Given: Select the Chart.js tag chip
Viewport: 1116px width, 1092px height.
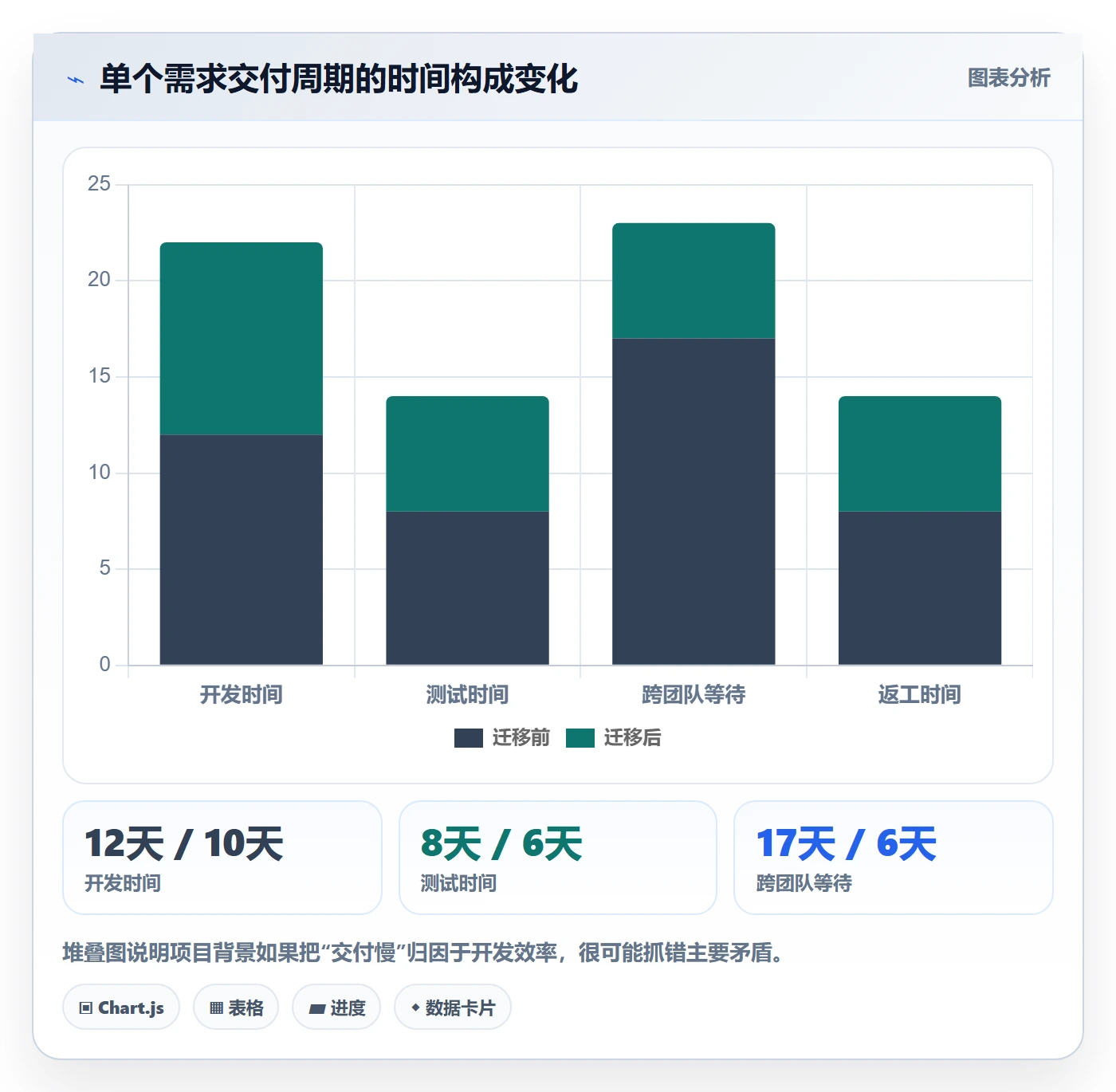Looking at the screenshot, I should click(121, 1008).
